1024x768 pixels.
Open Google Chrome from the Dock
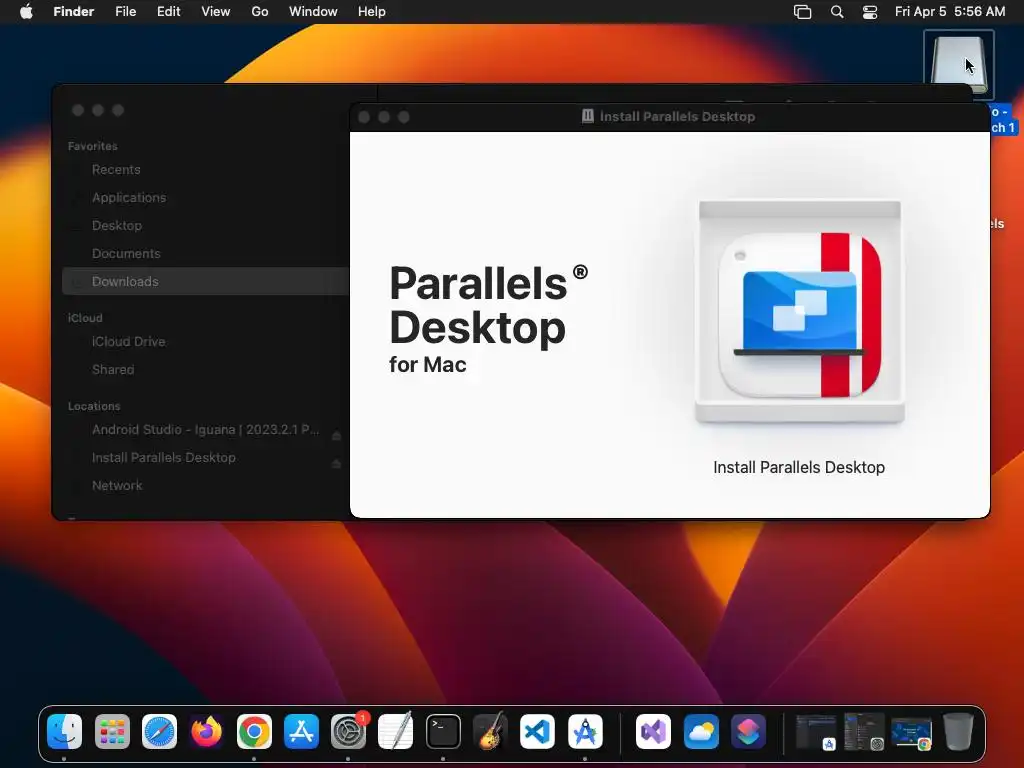click(254, 731)
